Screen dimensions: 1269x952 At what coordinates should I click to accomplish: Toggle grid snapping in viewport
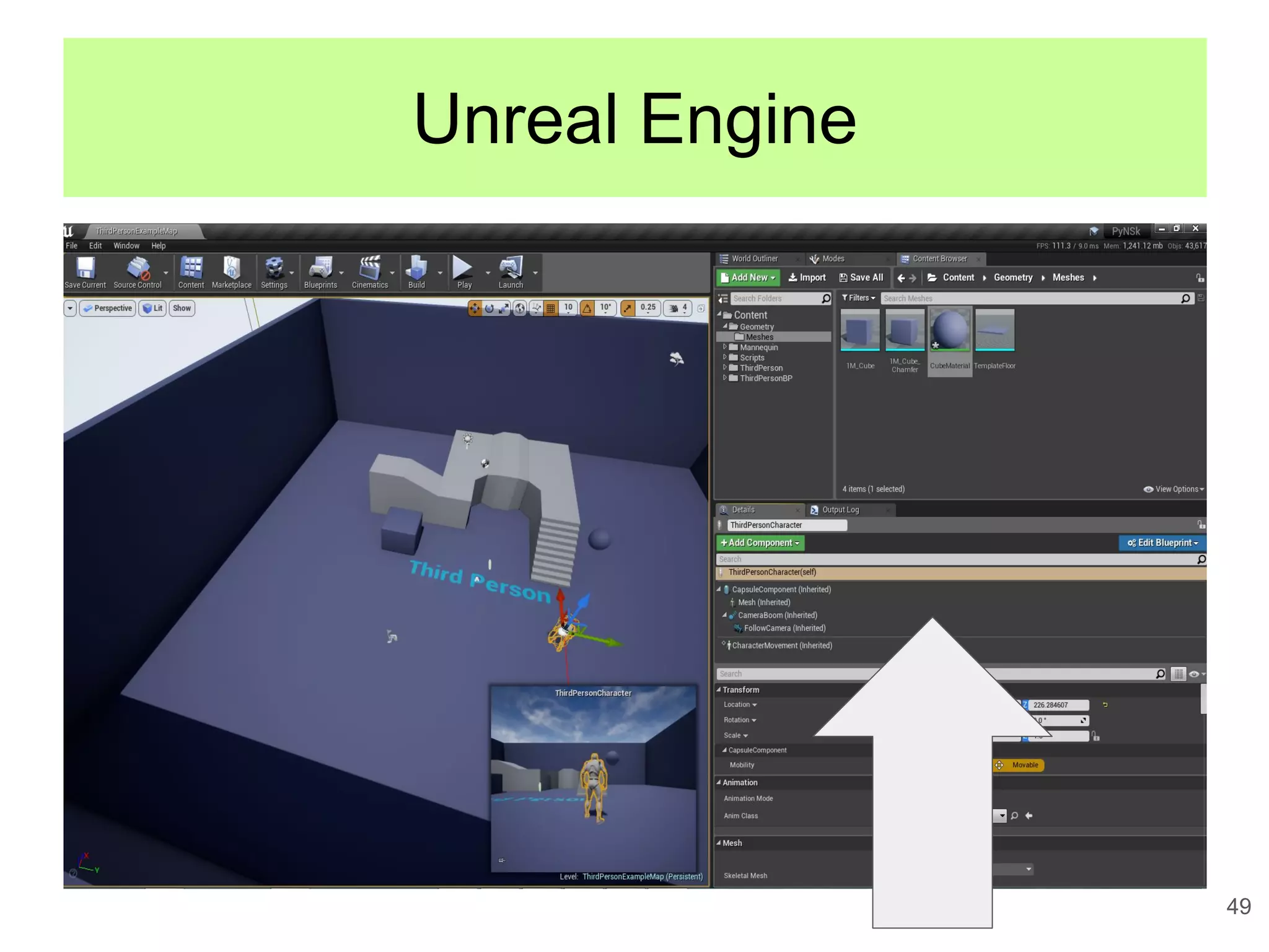[550, 308]
